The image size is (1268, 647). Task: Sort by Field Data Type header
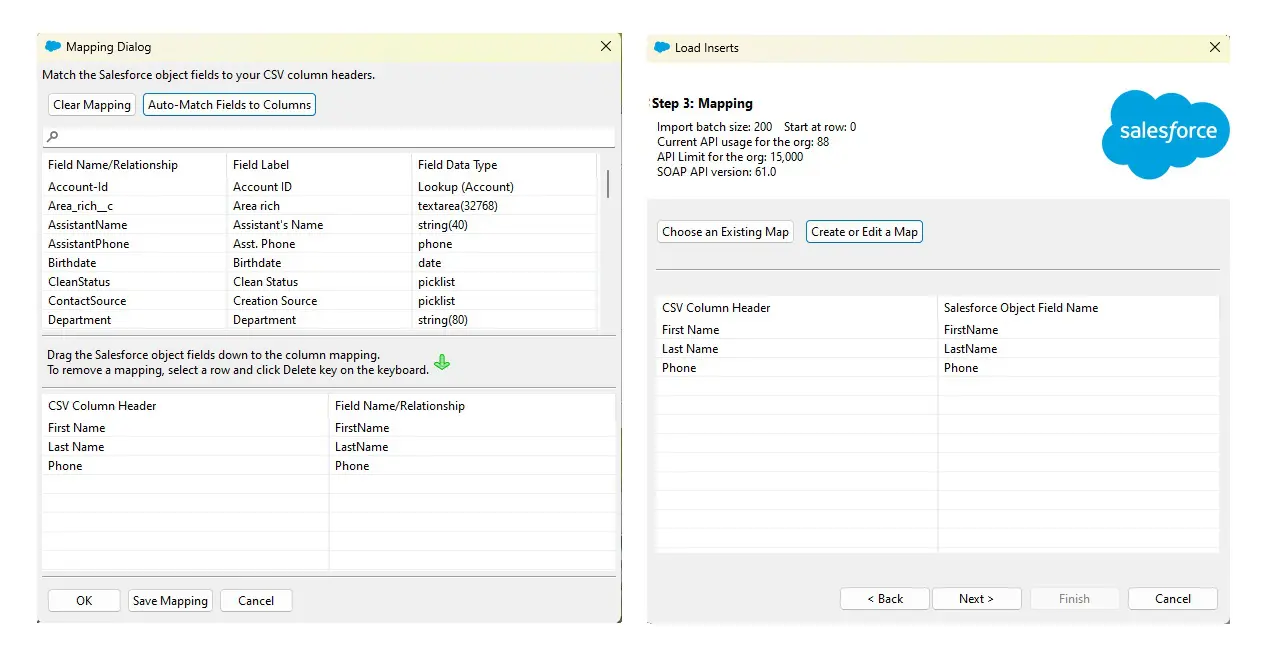(x=457, y=165)
